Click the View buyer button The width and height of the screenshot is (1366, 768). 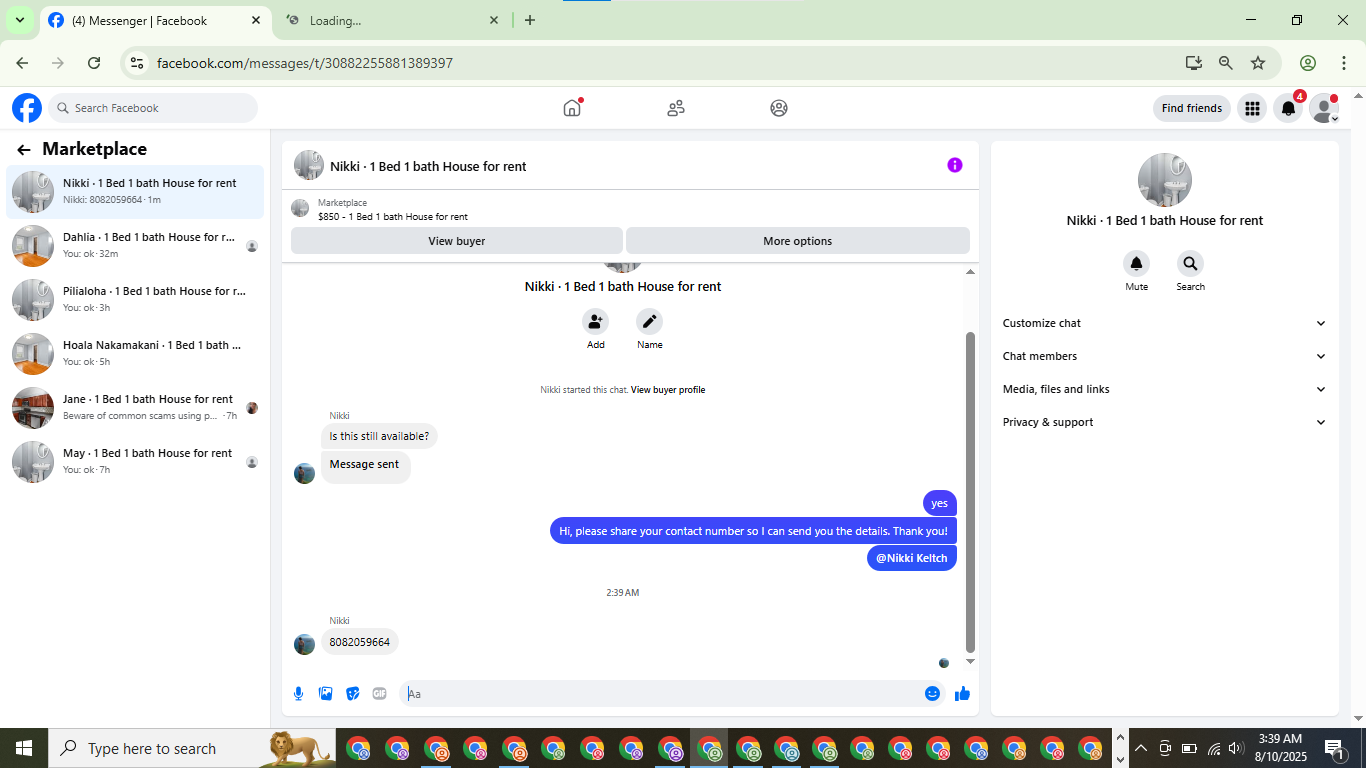click(457, 241)
